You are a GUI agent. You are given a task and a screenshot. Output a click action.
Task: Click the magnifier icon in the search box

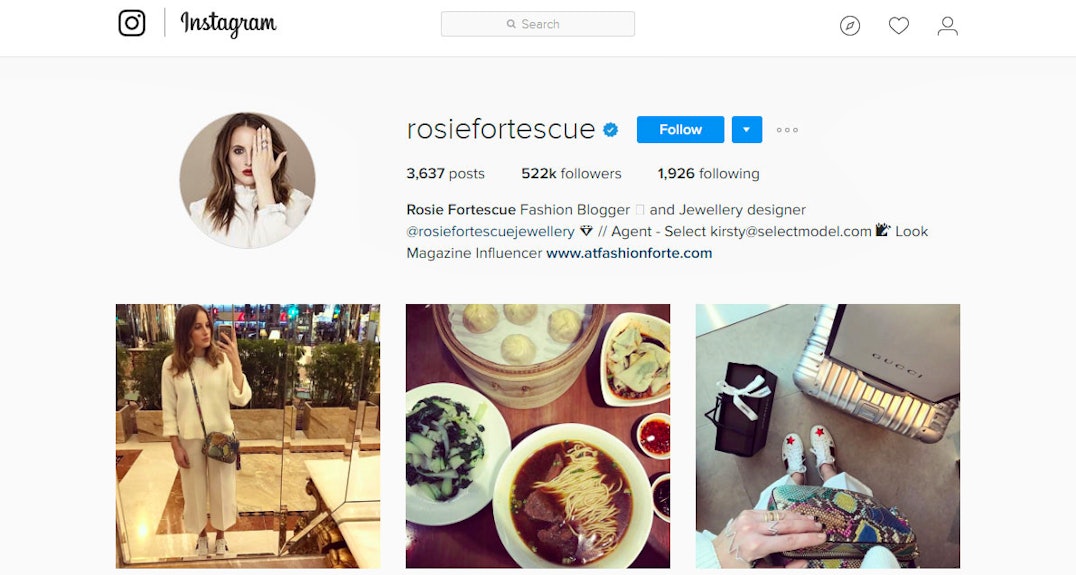(511, 24)
